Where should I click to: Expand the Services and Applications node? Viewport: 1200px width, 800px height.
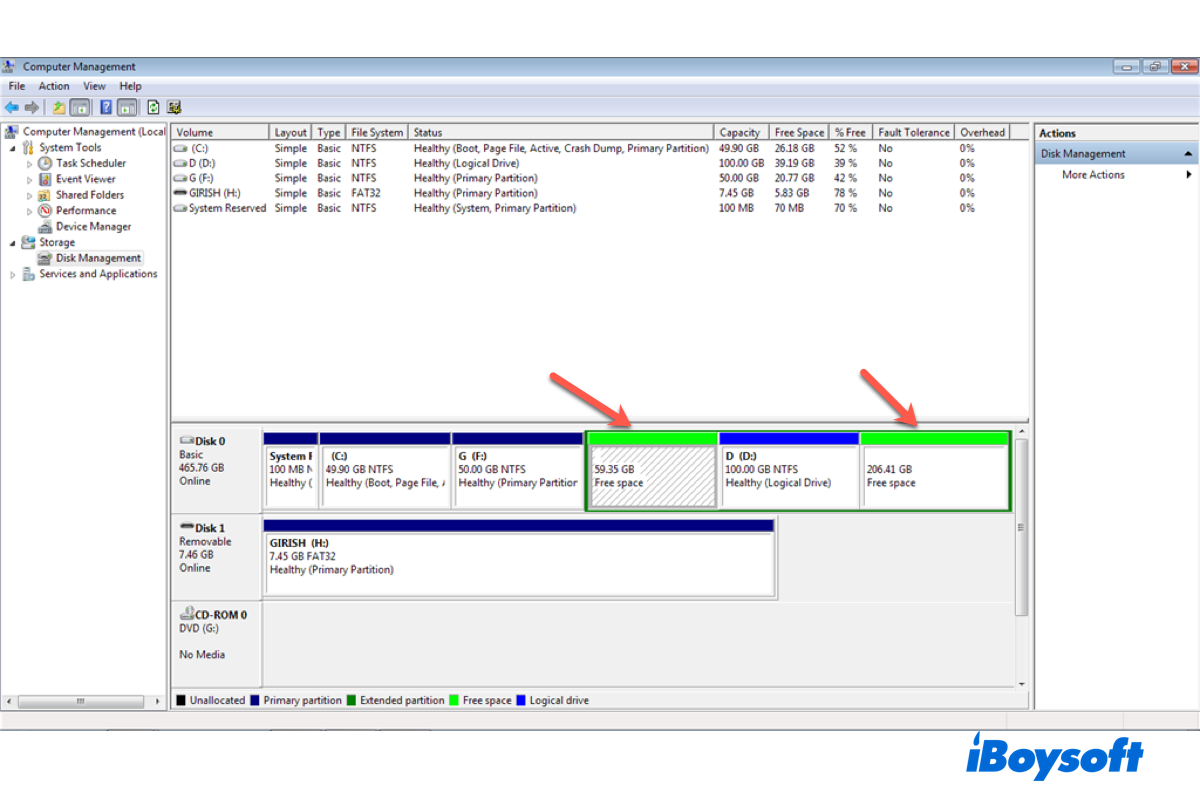13,274
